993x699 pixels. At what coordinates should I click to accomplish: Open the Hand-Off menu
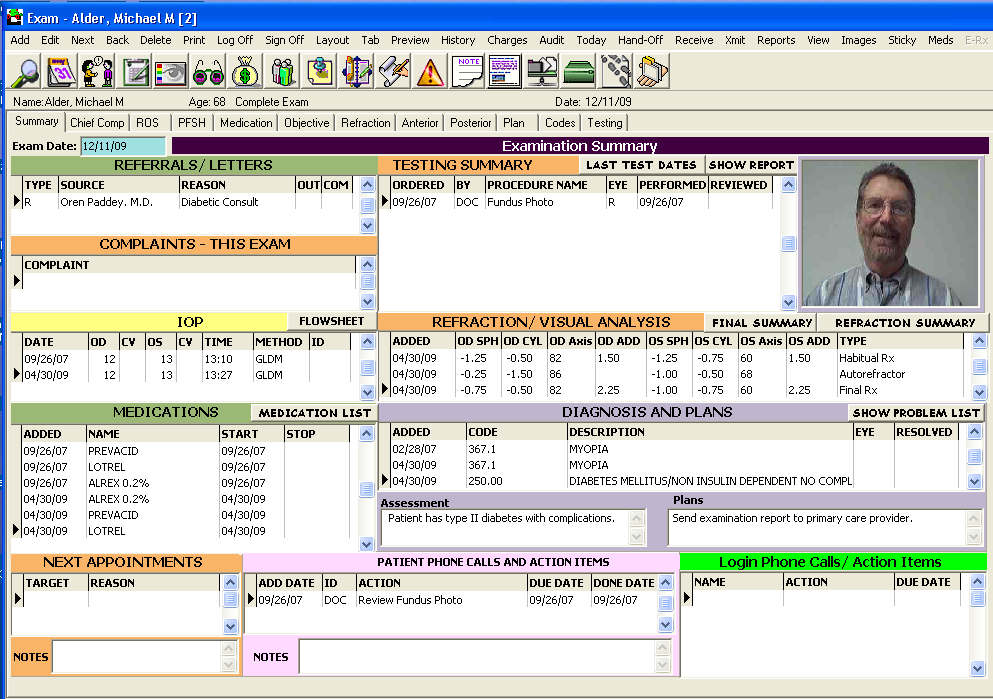tap(640, 40)
